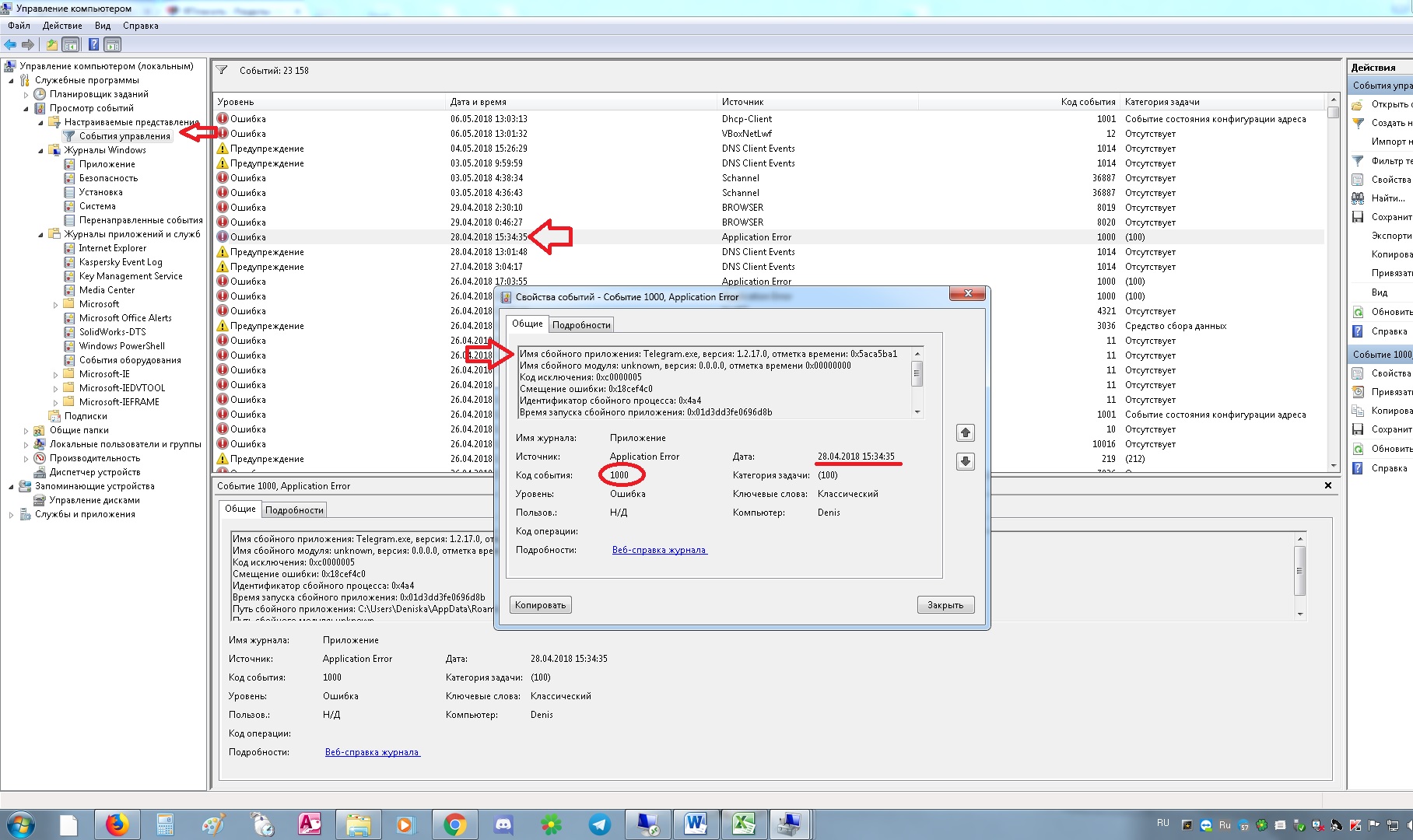
Task: Click the Back navigation arrow icon
Action: click(x=10, y=44)
